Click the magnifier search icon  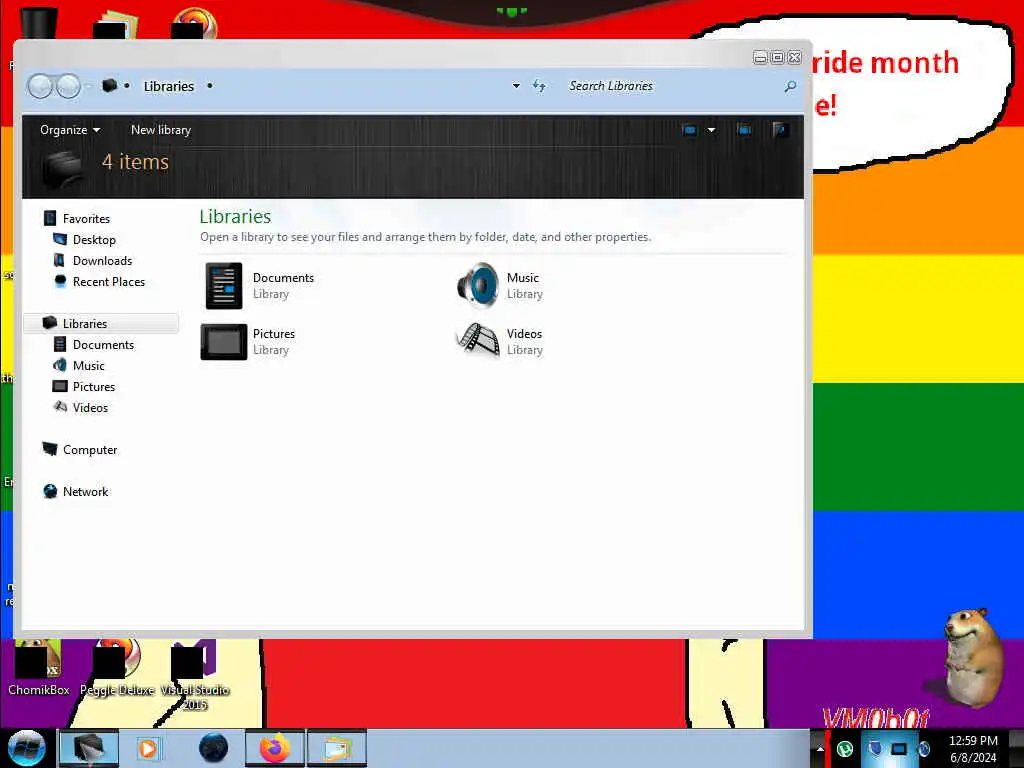[790, 86]
